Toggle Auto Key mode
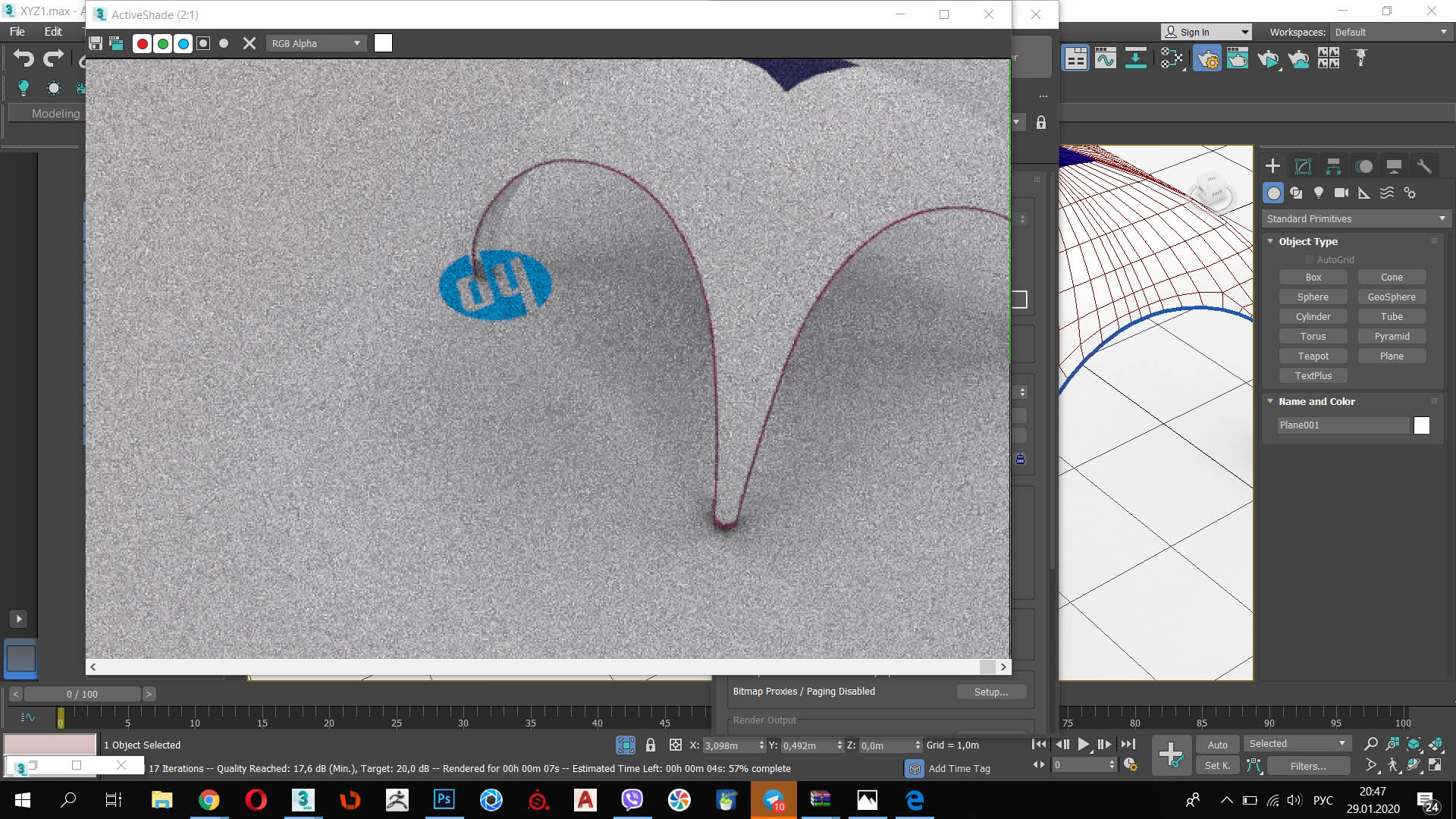Screen dimensions: 1456x819 point(1218,745)
